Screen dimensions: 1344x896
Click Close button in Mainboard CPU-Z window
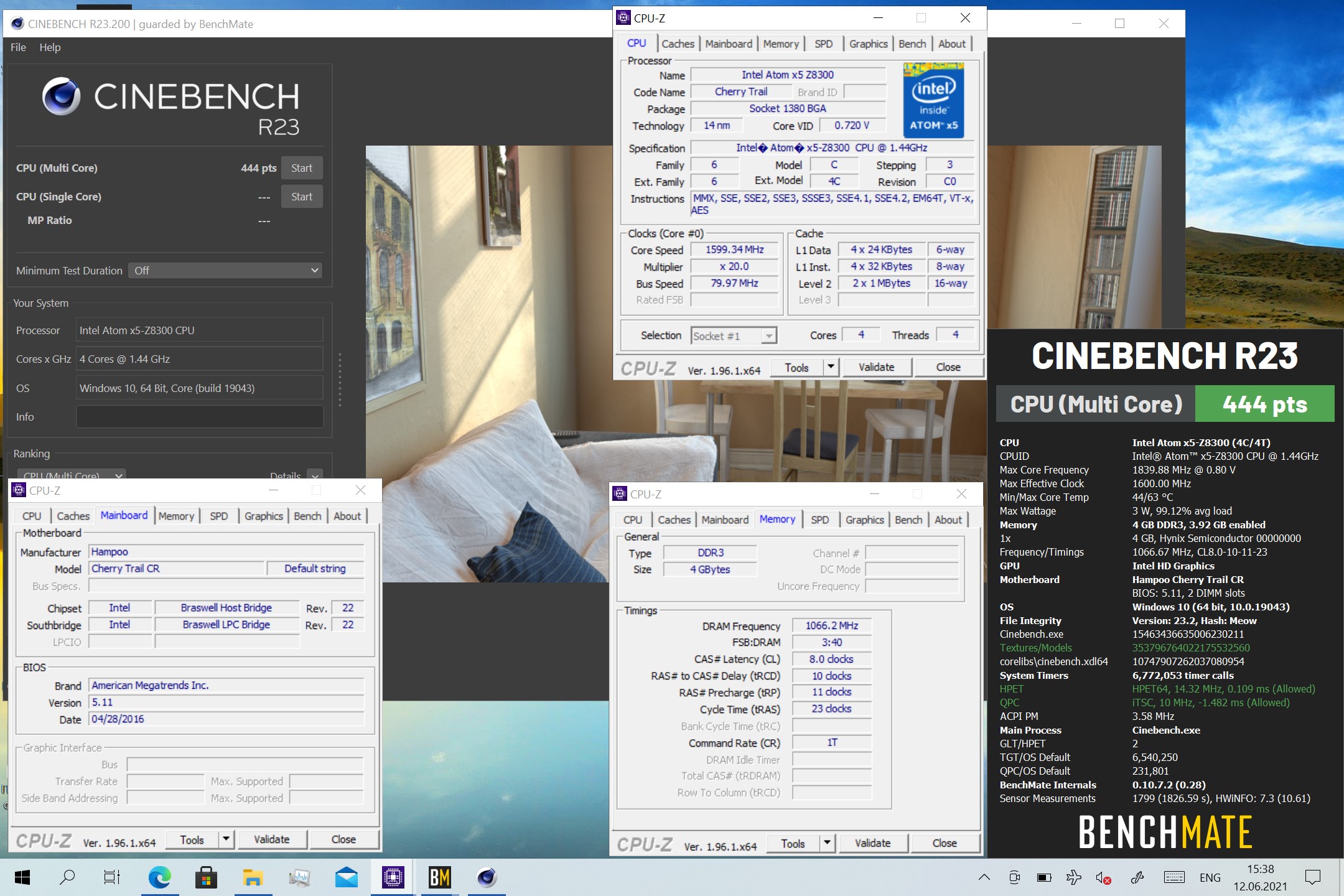343,839
